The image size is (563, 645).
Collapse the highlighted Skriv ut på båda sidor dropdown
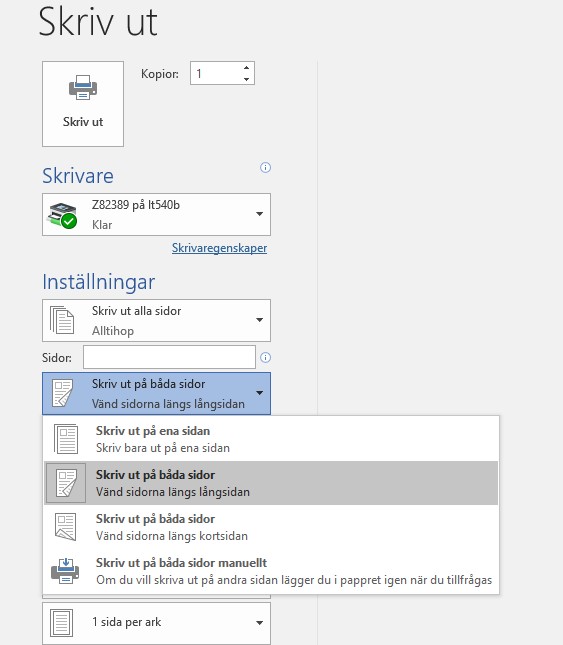point(156,394)
